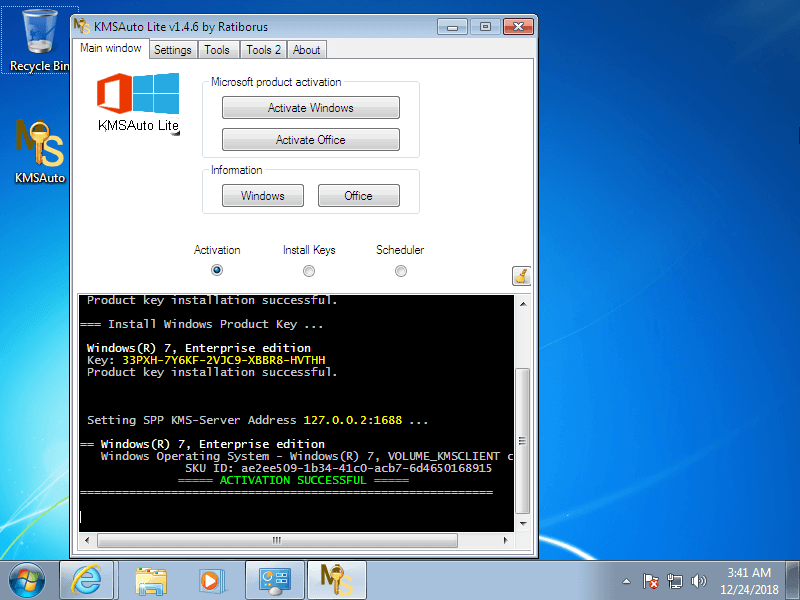
Task: Click the Office information button
Action: click(358, 195)
